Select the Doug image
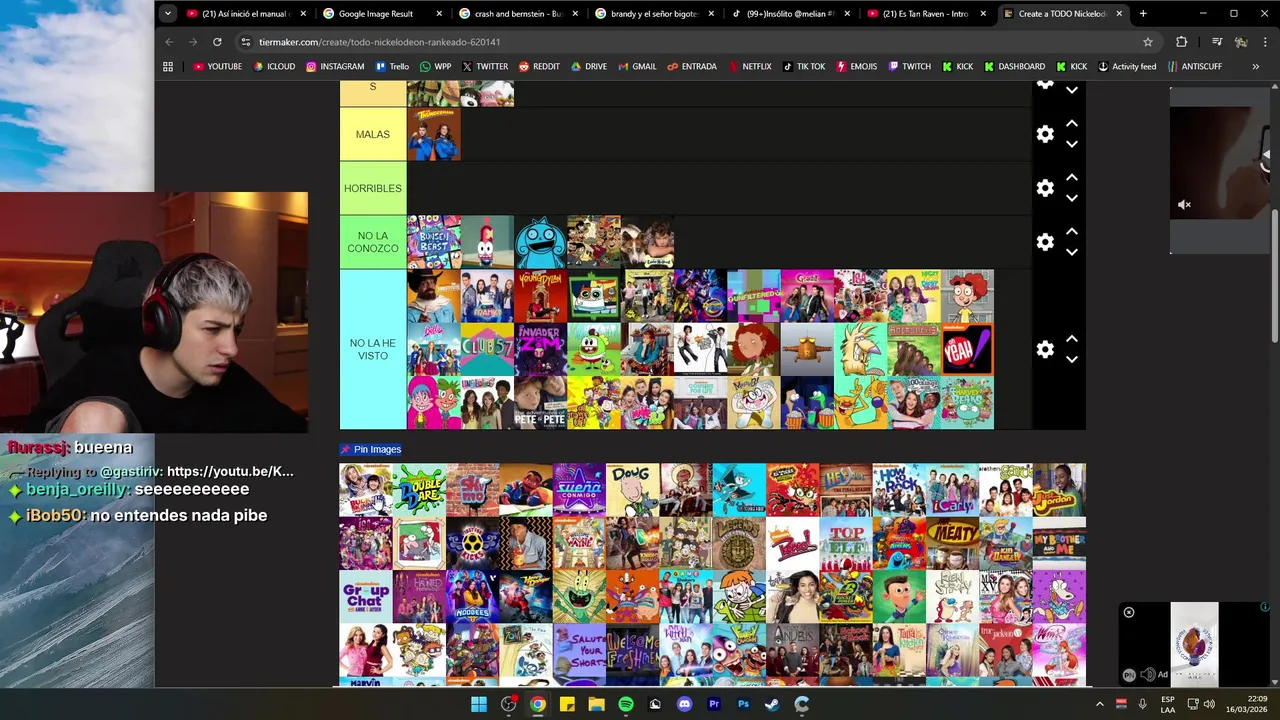The height and width of the screenshot is (720, 1280). (633, 489)
